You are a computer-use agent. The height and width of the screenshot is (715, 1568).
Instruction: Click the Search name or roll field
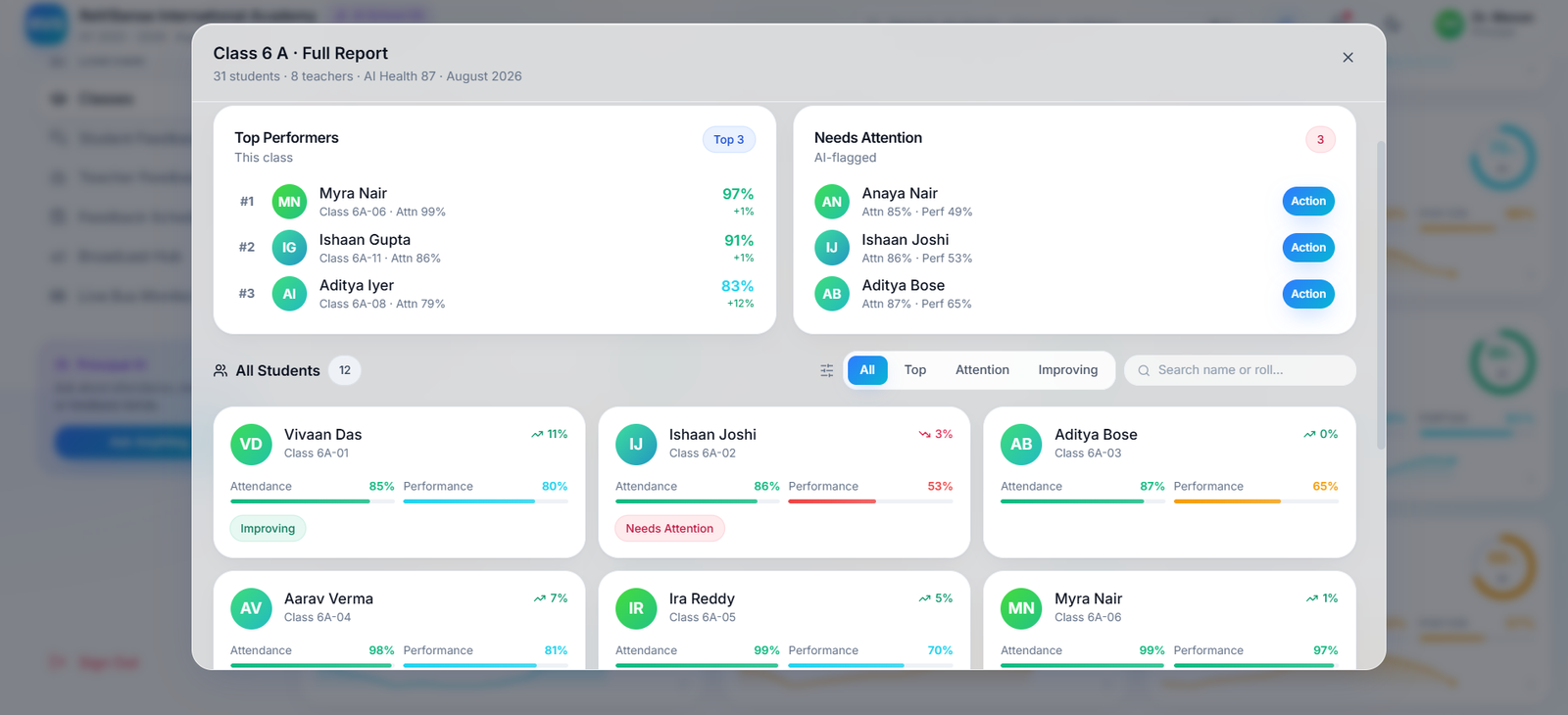pos(1240,370)
